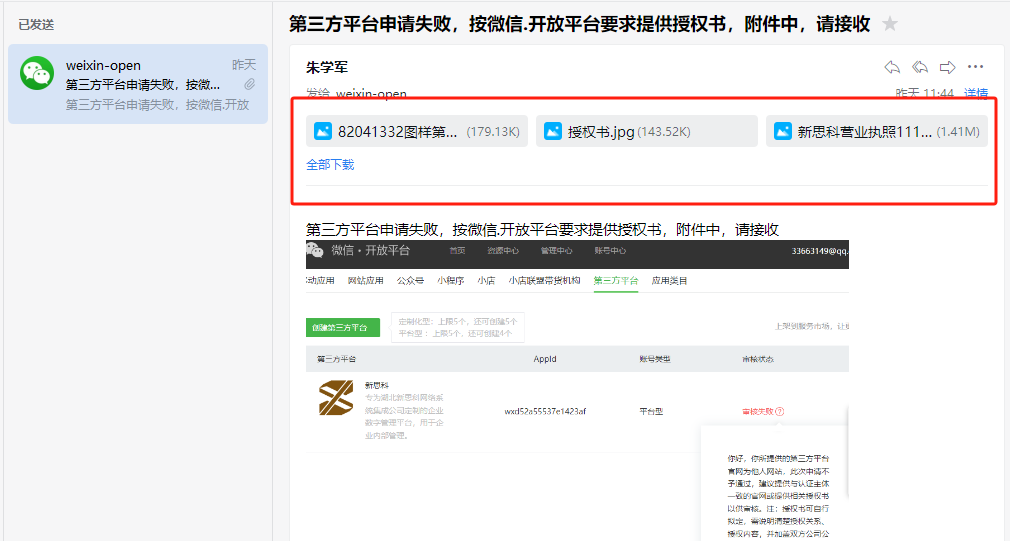
Task: Click image icon of 授权书.jpg attachment
Action: click(x=553, y=131)
